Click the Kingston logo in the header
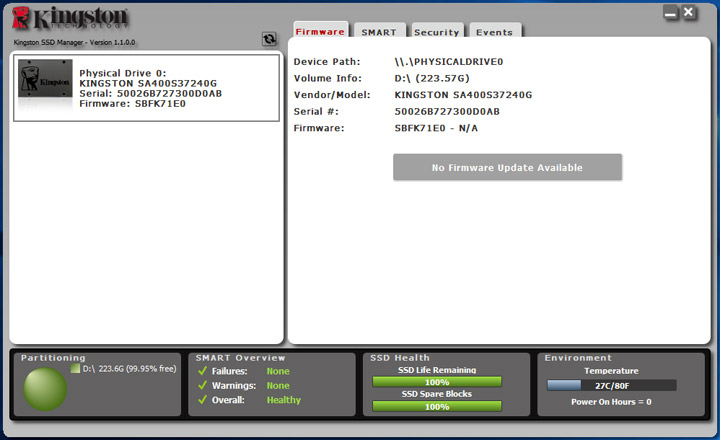Image resolution: width=720 pixels, height=440 pixels. coord(70,18)
